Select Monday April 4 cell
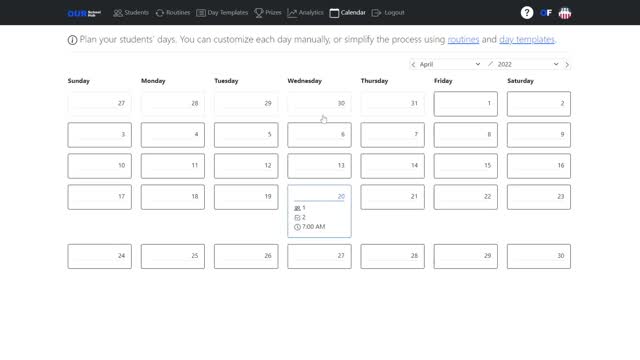Viewport: 640px width, 360px height. pyautogui.click(x=173, y=135)
